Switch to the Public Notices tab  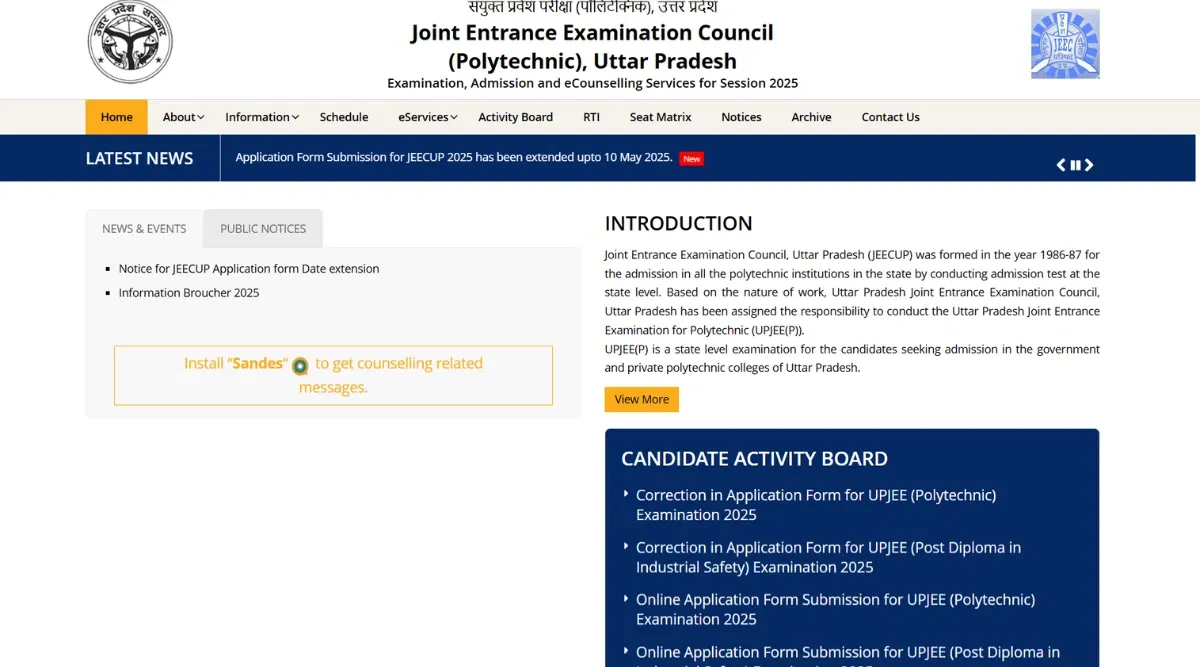click(263, 229)
